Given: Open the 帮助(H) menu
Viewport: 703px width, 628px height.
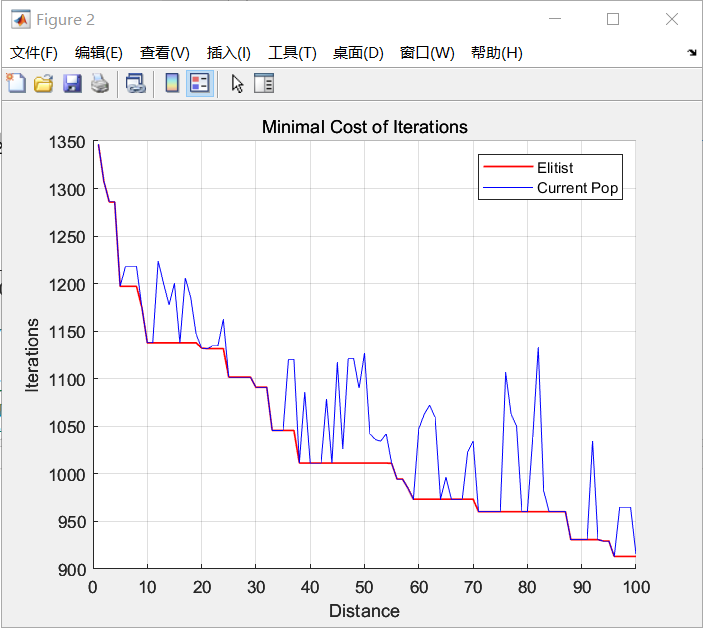Looking at the screenshot, I should coord(497,53).
